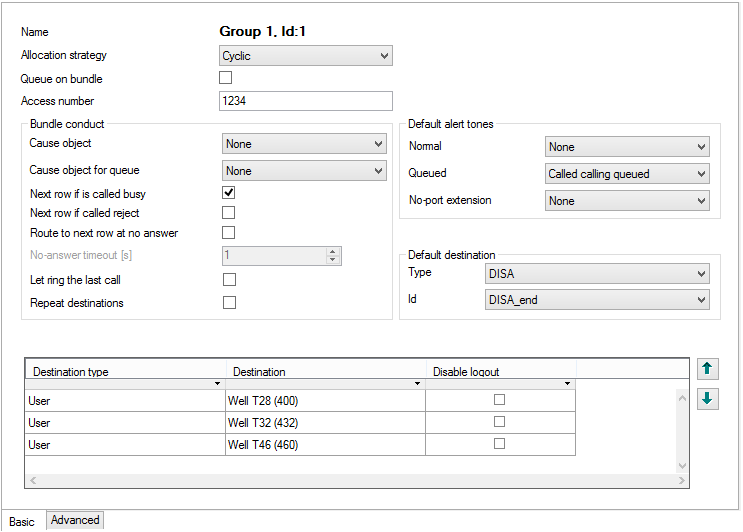
Task: Select User type cell for Well T32
Action: click(125, 422)
